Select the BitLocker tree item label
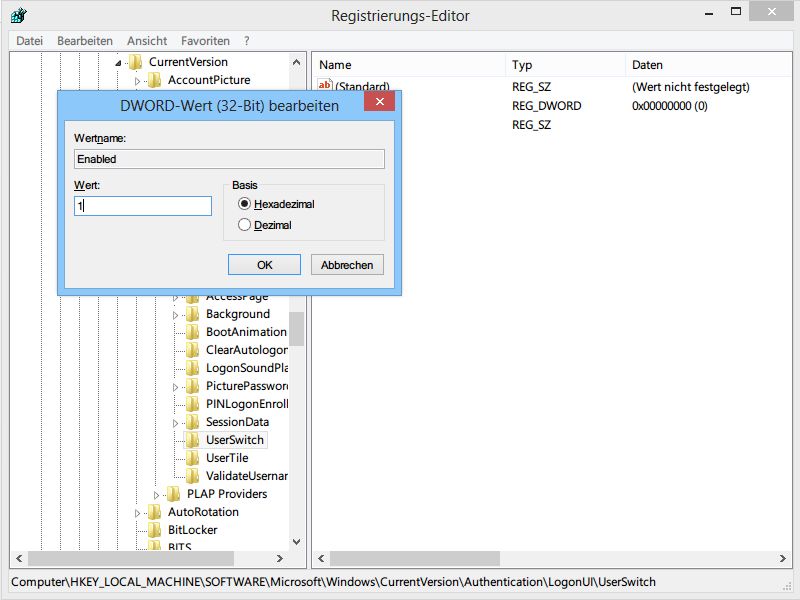 (192, 530)
